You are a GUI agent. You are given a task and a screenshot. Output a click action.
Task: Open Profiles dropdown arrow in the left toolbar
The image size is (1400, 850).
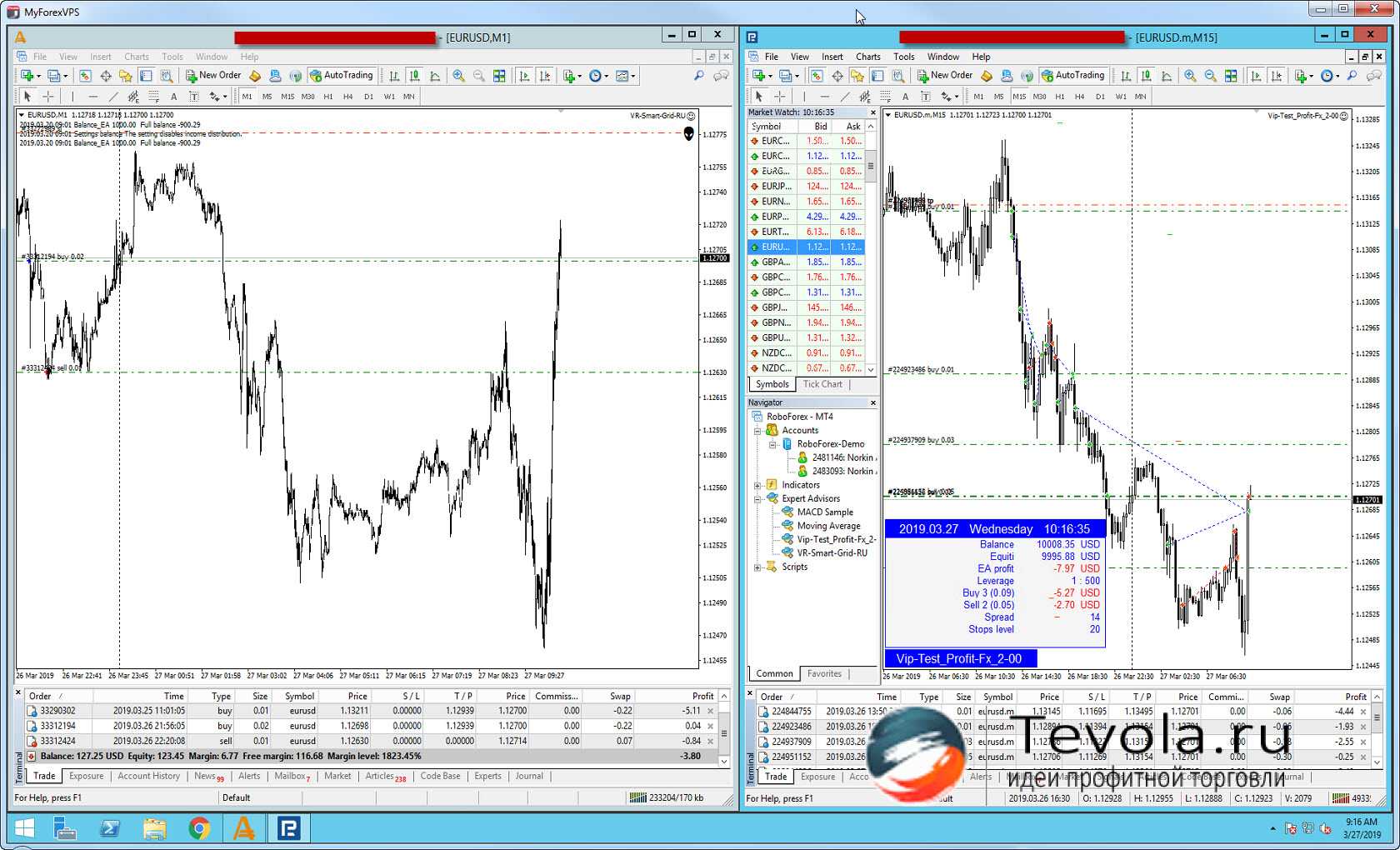tap(65, 76)
